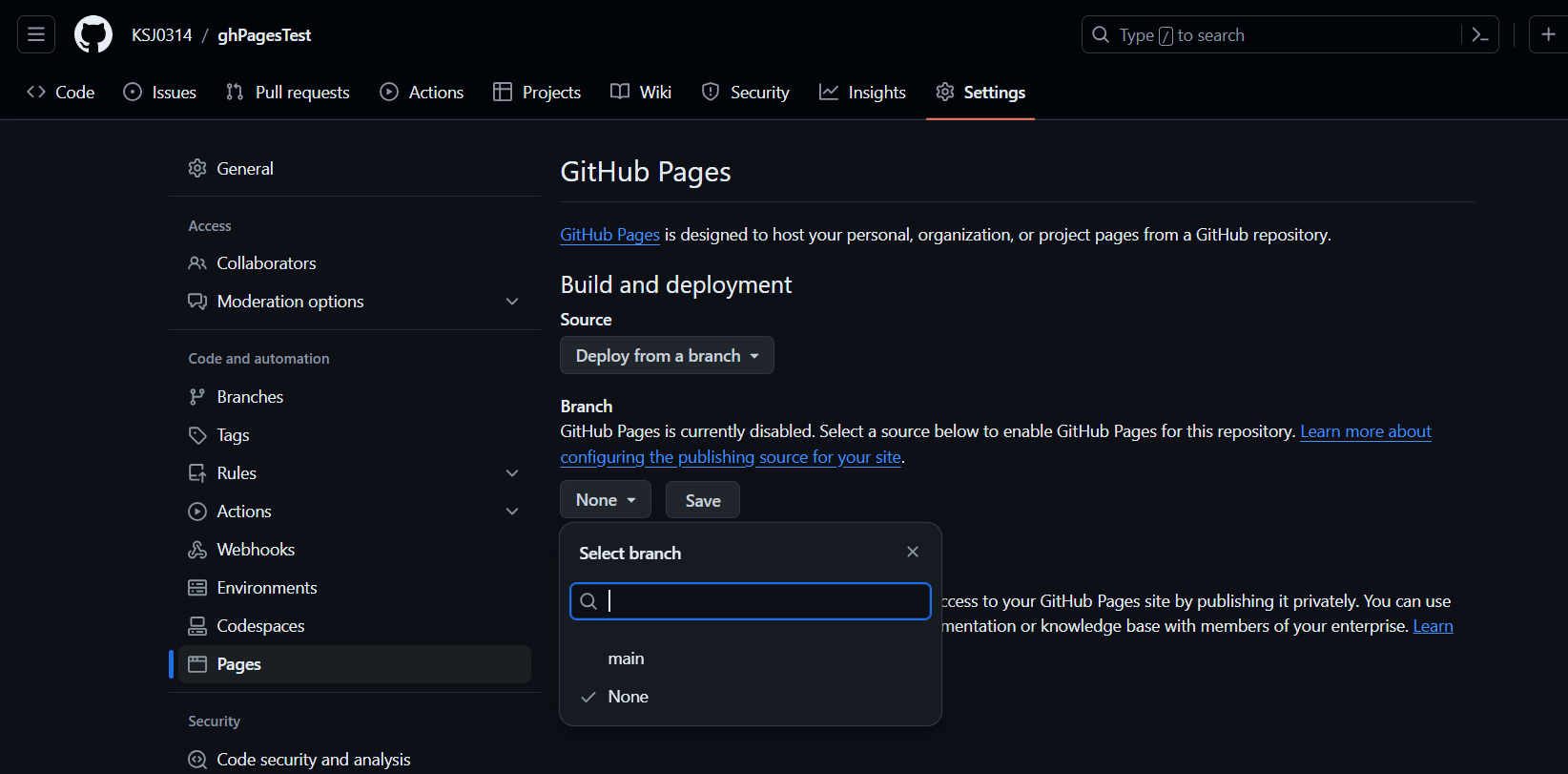Image resolution: width=1568 pixels, height=774 pixels.
Task: Switch to Pull requests tab
Action: coord(288,93)
